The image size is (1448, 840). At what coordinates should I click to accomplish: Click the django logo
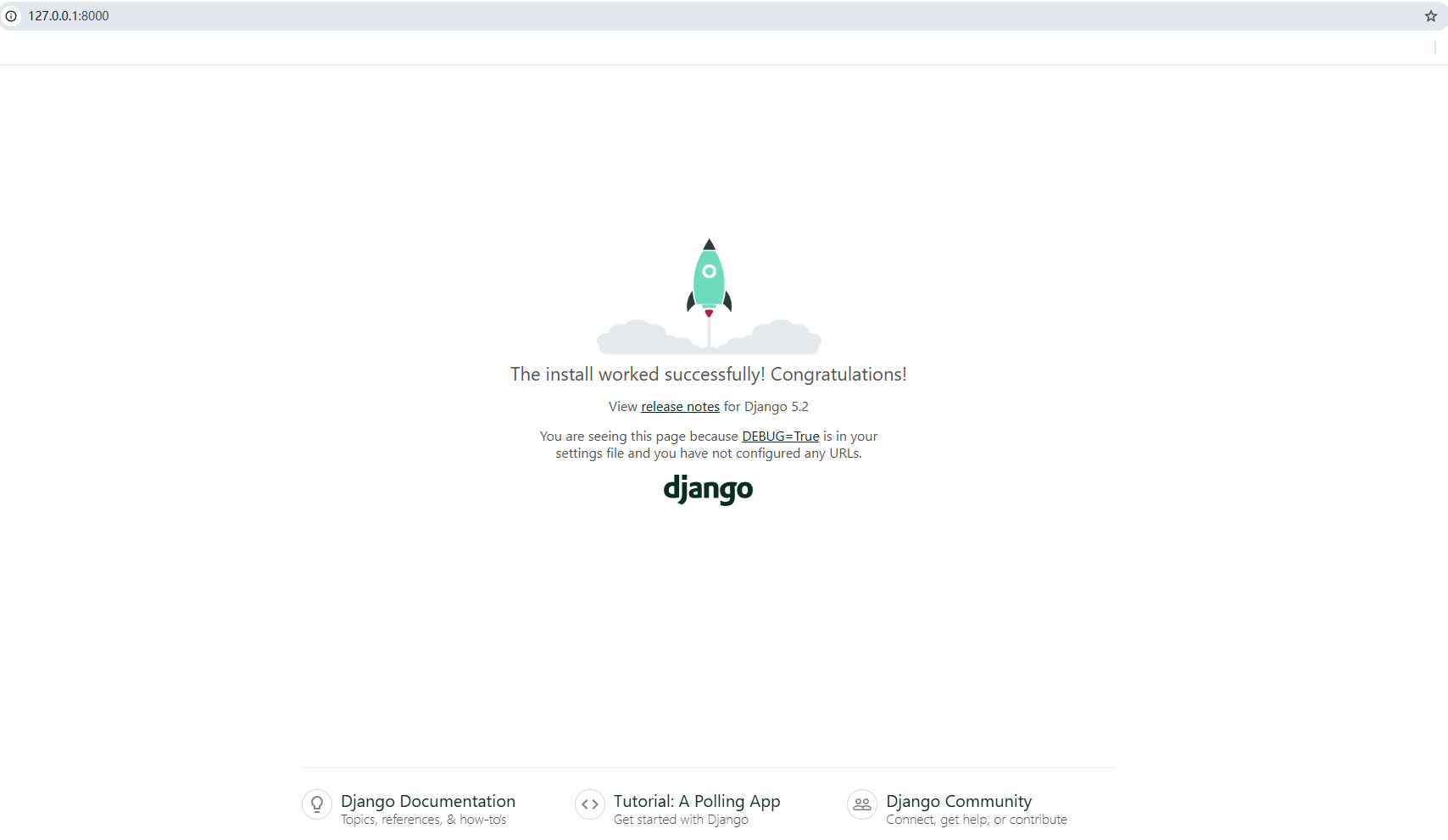tap(708, 489)
